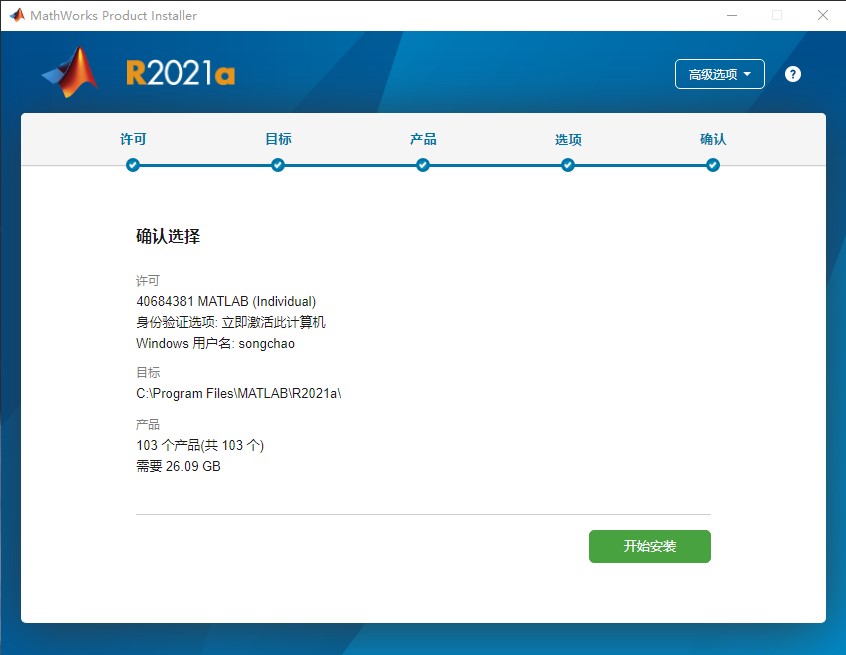Click the install path C:\Program Files\MATLAB\R2021a\
Screen dimensions: 846x655
point(239,393)
